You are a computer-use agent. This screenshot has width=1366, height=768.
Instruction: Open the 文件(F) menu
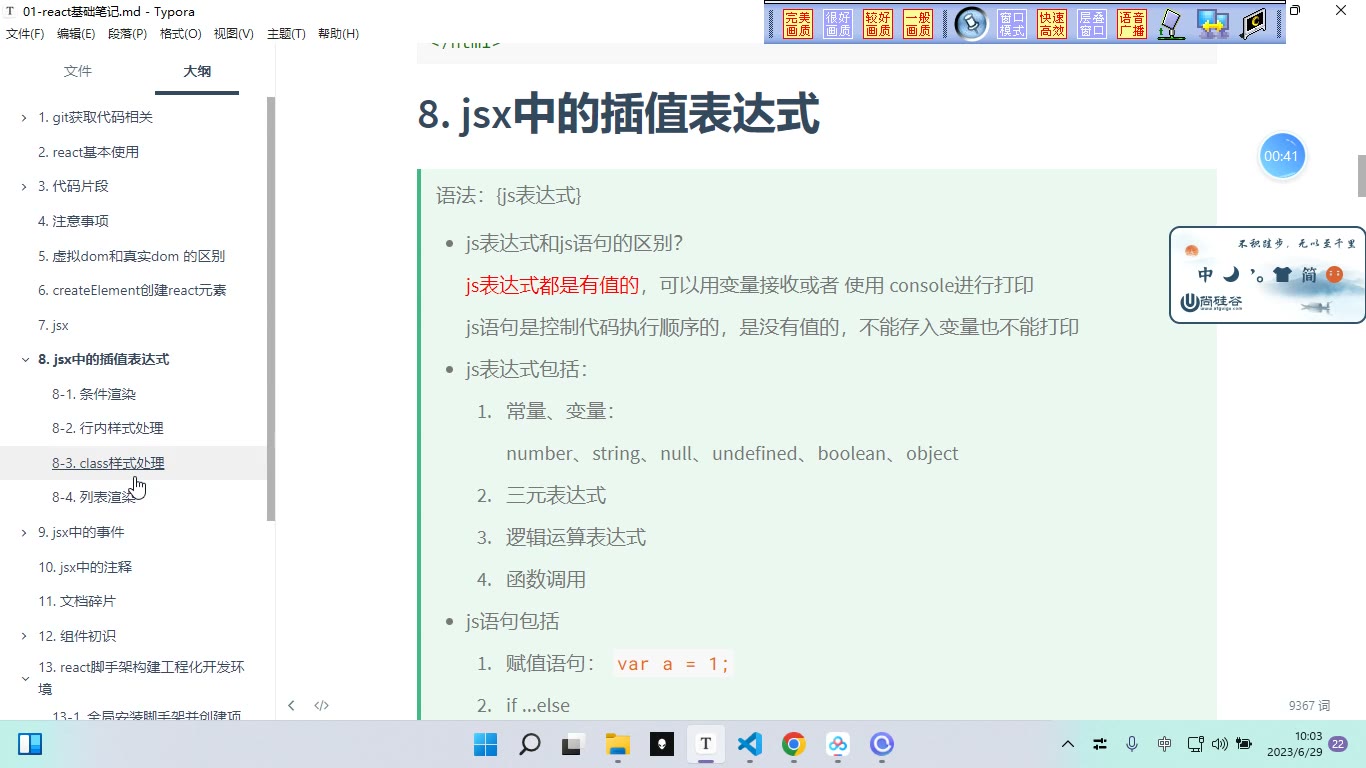(x=25, y=34)
